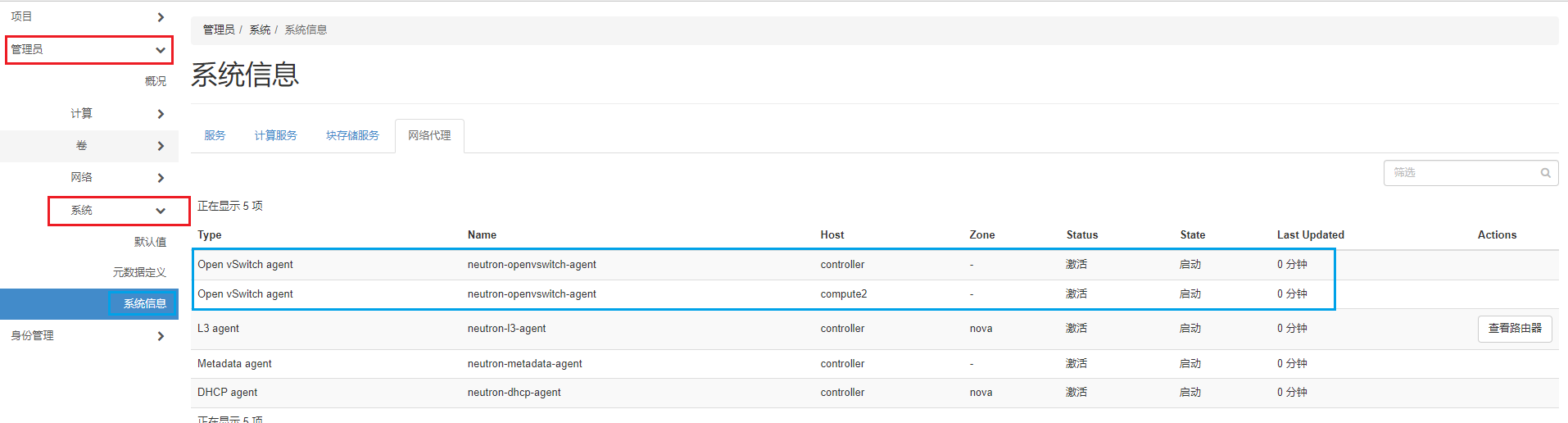Expand the 项目 sidebar section

[161, 17]
